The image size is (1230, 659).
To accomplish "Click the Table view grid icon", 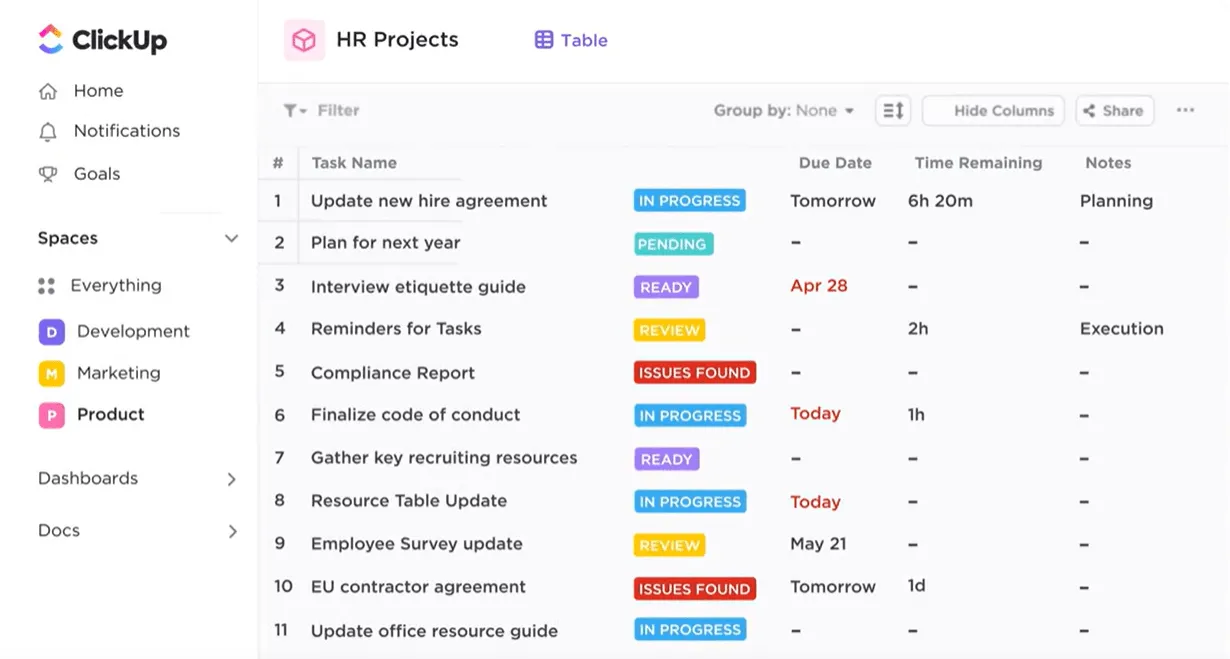I will coord(544,40).
